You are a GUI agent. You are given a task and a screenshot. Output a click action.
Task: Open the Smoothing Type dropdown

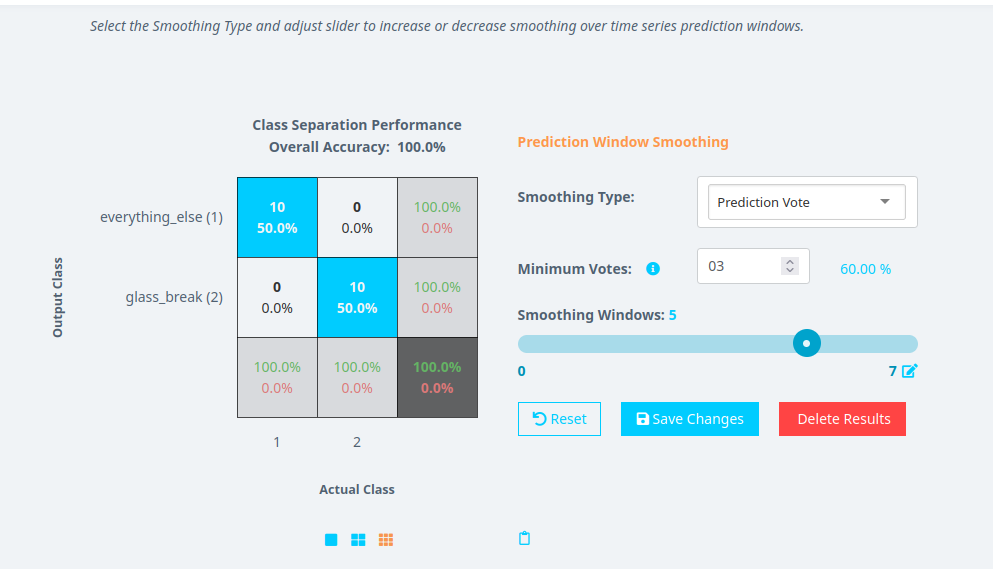click(x=806, y=202)
